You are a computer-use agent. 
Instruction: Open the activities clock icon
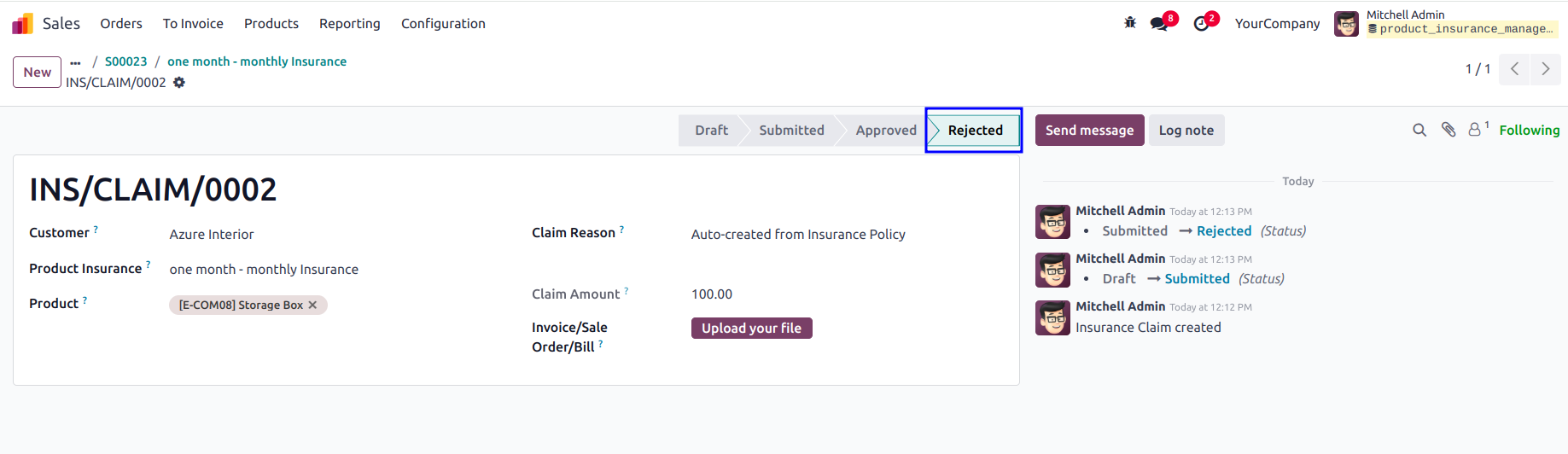(1202, 23)
